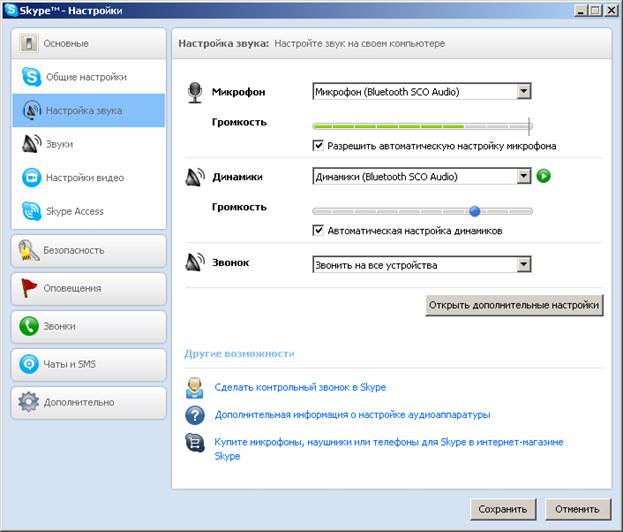Click the red flag icon for Оповещения
Screen dimensions: 623x532
click(x=29, y=288)
